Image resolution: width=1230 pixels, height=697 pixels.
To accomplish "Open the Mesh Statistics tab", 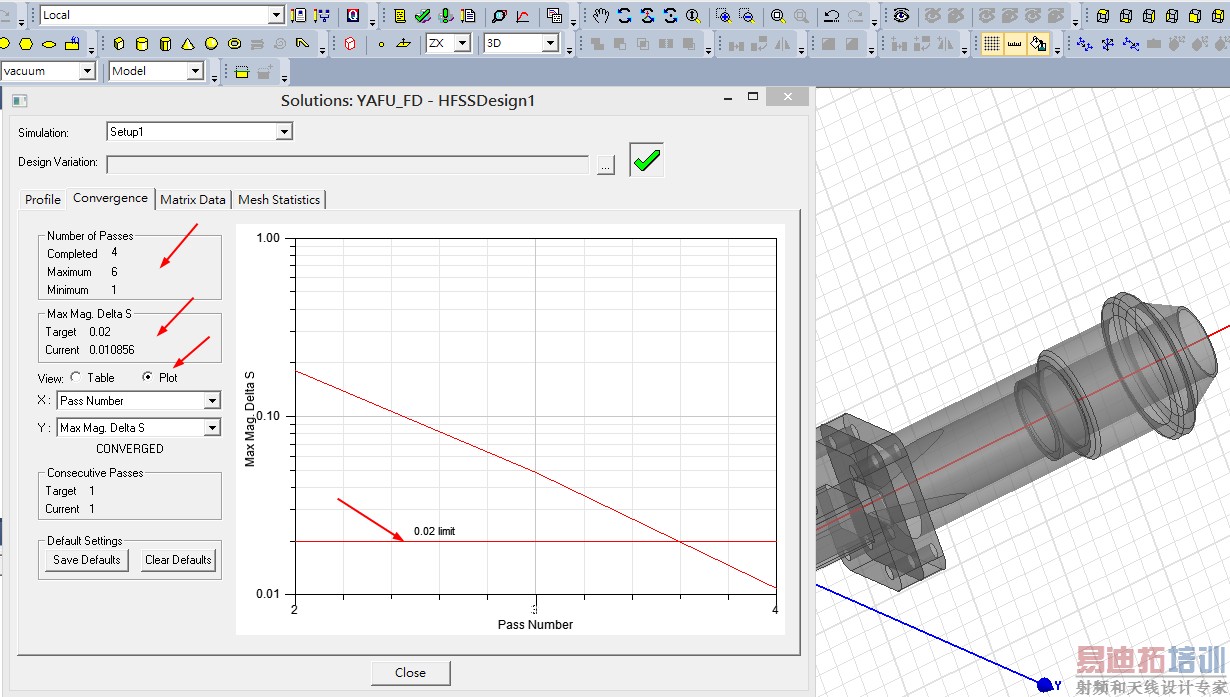I will point(279,200).
